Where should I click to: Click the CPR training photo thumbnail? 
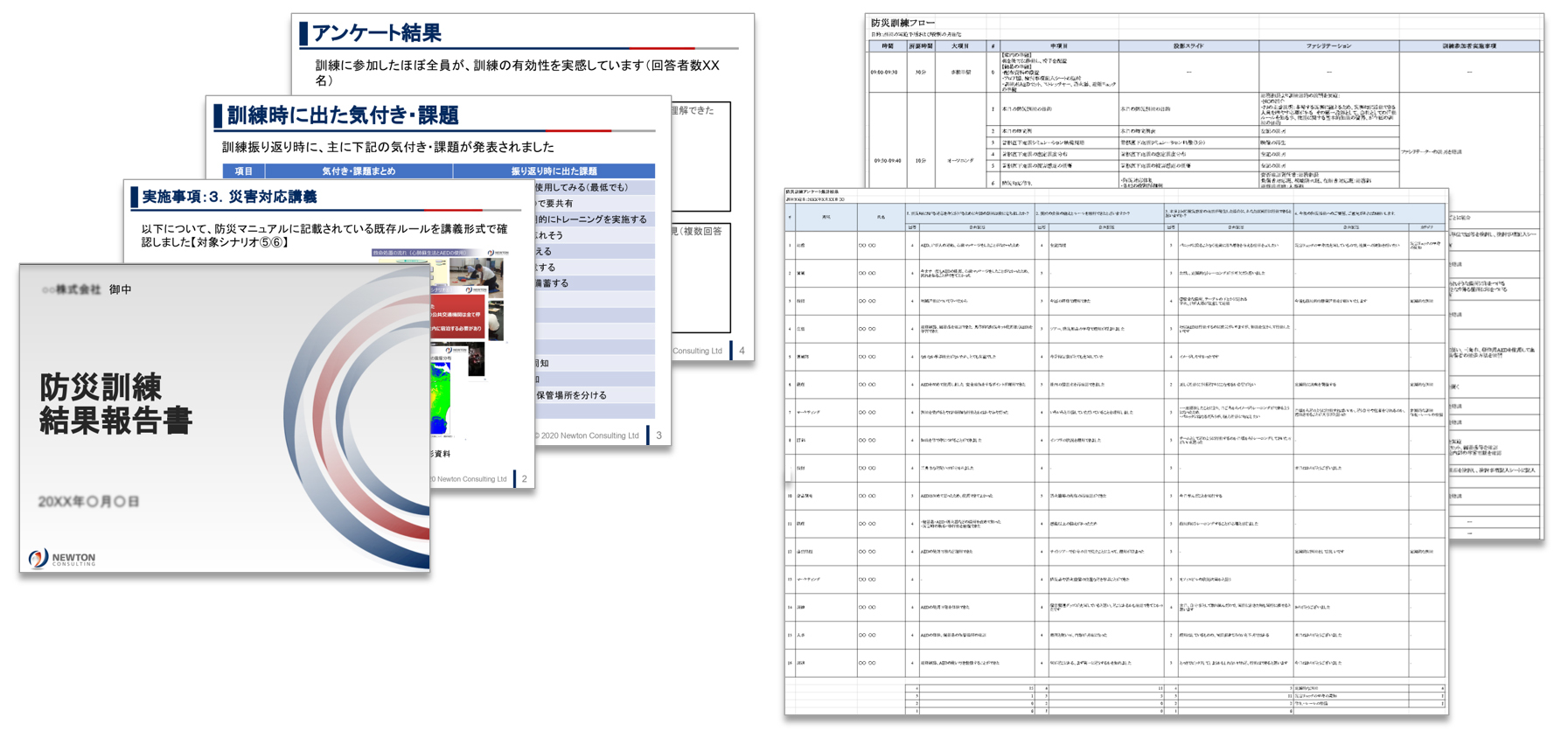477,277
